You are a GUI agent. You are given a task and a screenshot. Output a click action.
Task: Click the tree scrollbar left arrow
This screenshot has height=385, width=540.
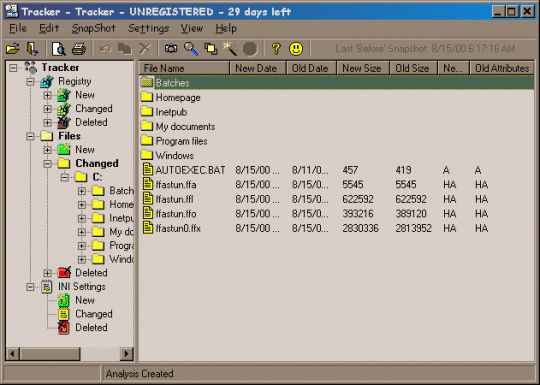click(x=13, y=354)
